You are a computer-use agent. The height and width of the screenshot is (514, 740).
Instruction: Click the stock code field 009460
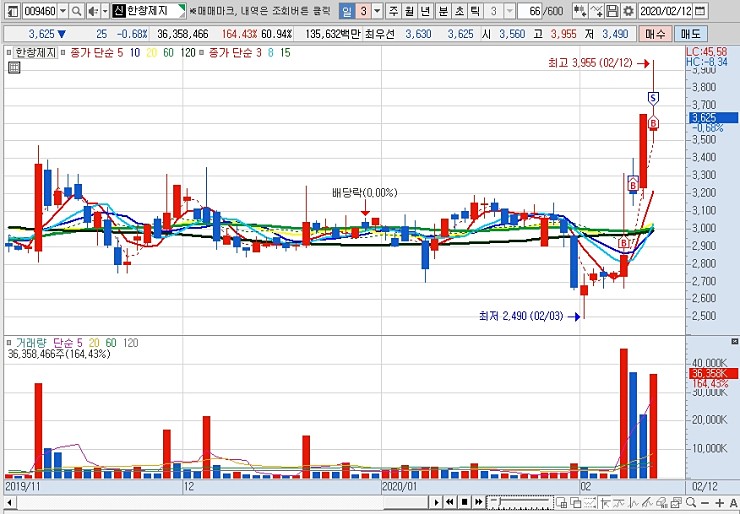(x=39, y=11)
